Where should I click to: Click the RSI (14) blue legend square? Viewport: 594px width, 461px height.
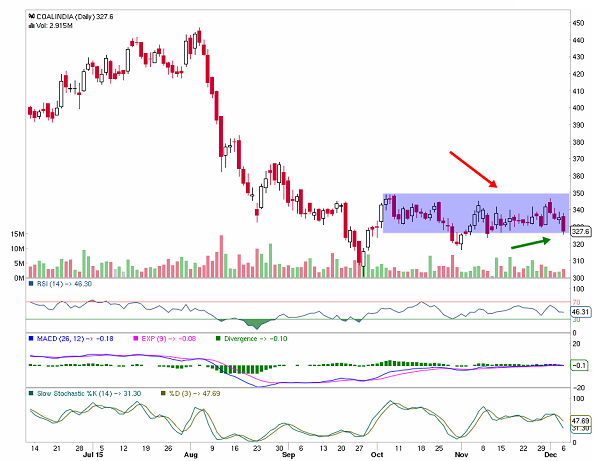click(31, 284)
